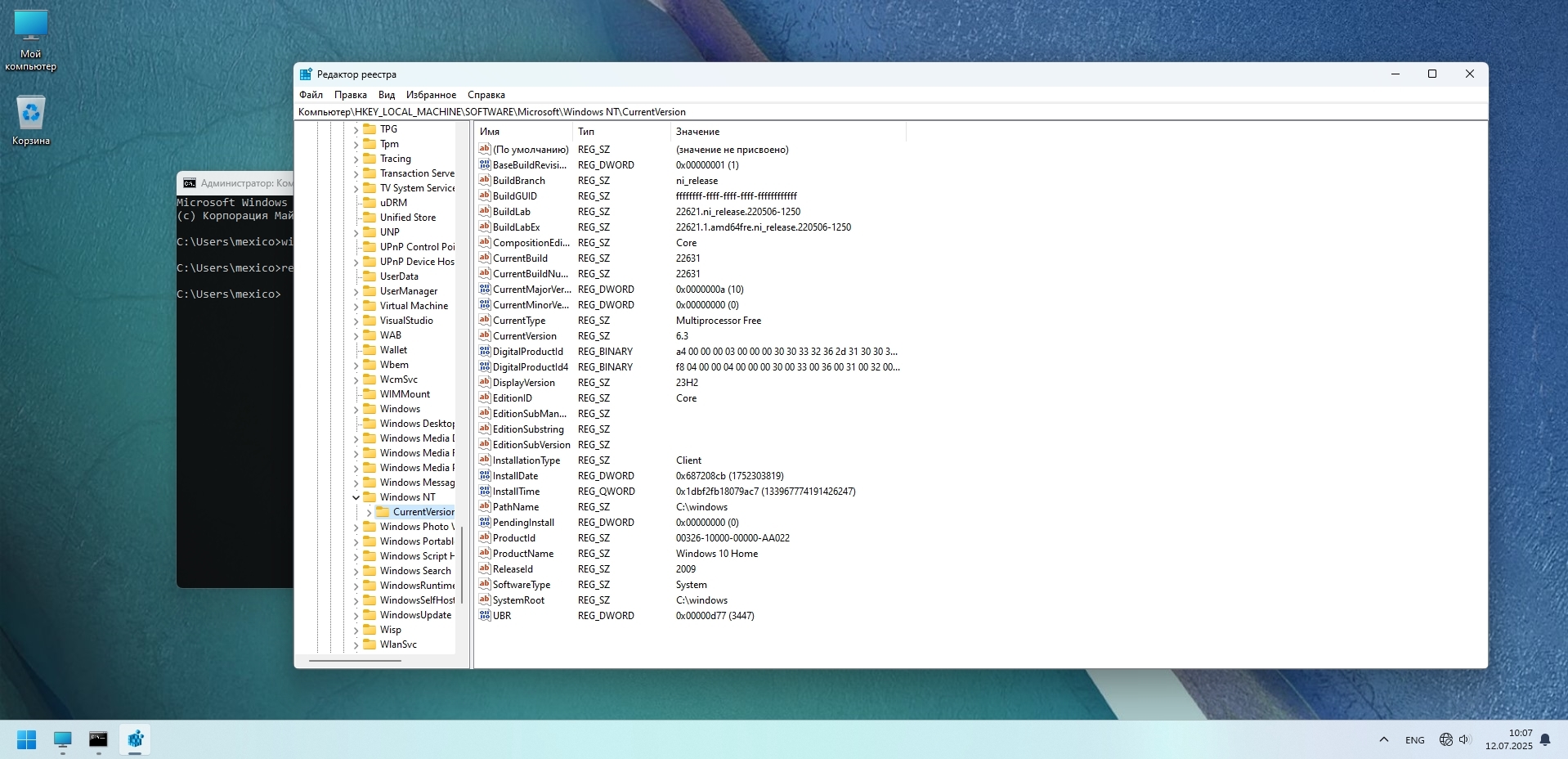Image resolution: width=1568 pixels, height=759 pixels.
Task: Click the Command Prompt taskbar icon
Action: pyautogui.click(x=99, y=739)
